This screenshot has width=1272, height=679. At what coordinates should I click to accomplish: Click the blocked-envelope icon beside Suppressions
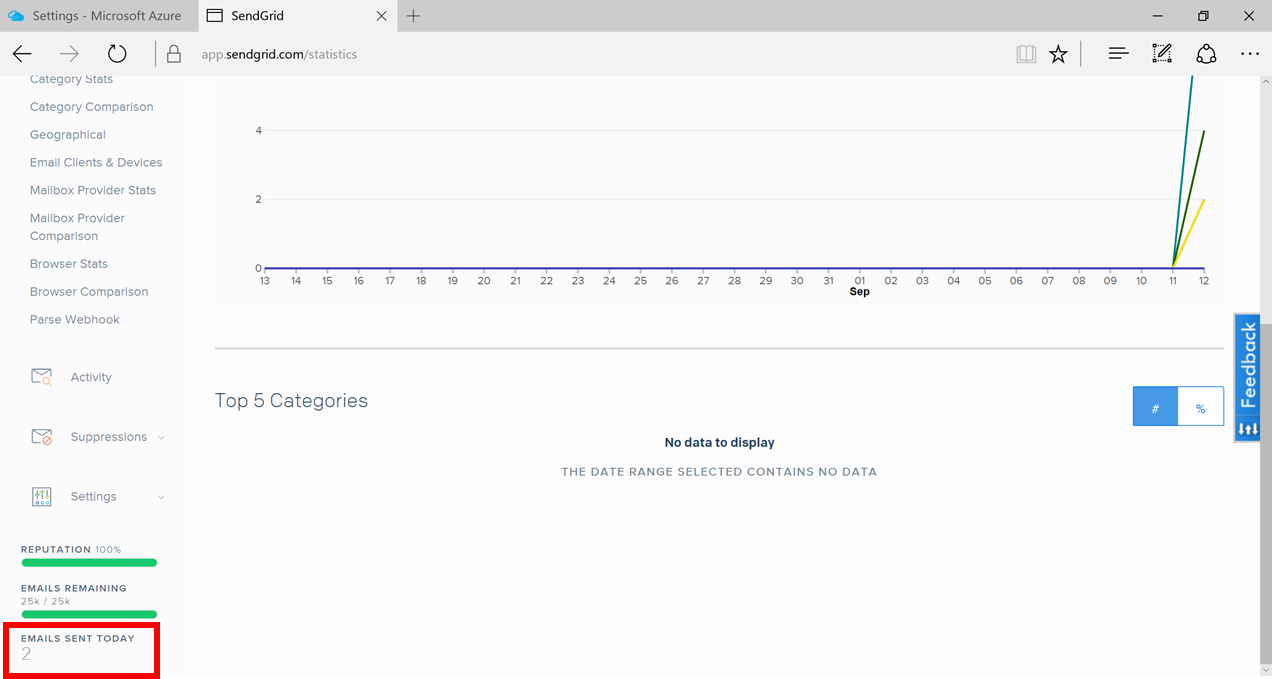coord(41,437)
